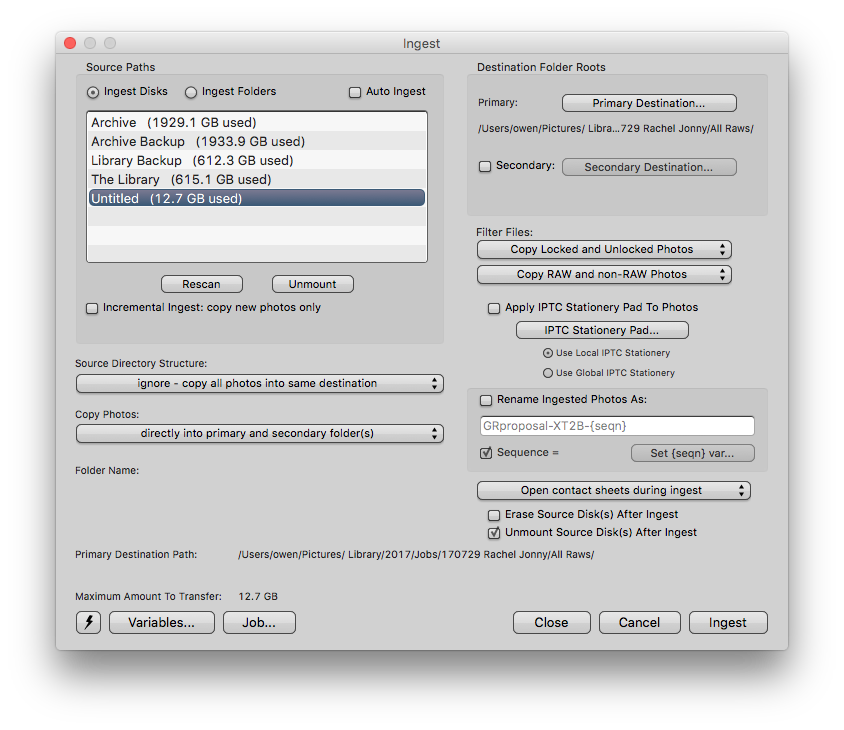Start the transfer with the Ingest button
Viewport: 844px width, 730px height.
(728, 622)
